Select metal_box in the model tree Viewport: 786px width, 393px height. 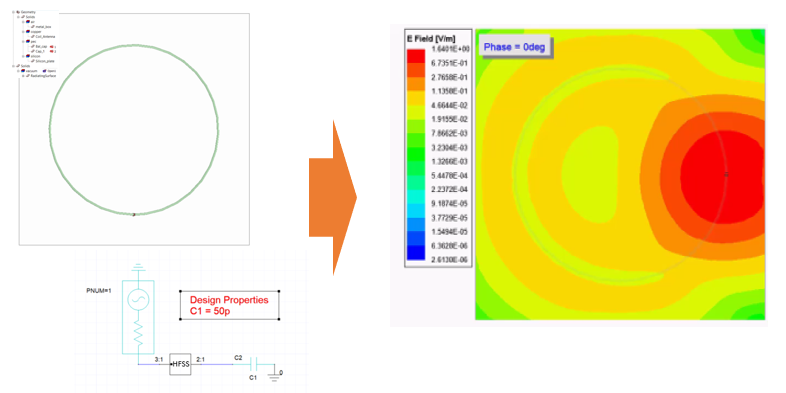[43, 27]
